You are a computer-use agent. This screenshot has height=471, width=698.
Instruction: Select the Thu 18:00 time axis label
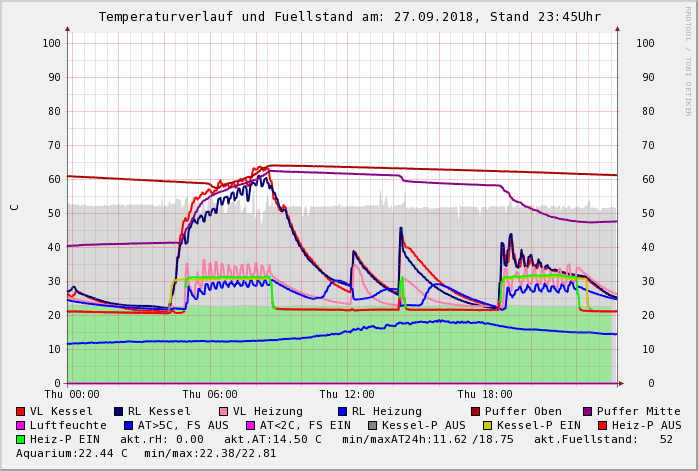485,394
